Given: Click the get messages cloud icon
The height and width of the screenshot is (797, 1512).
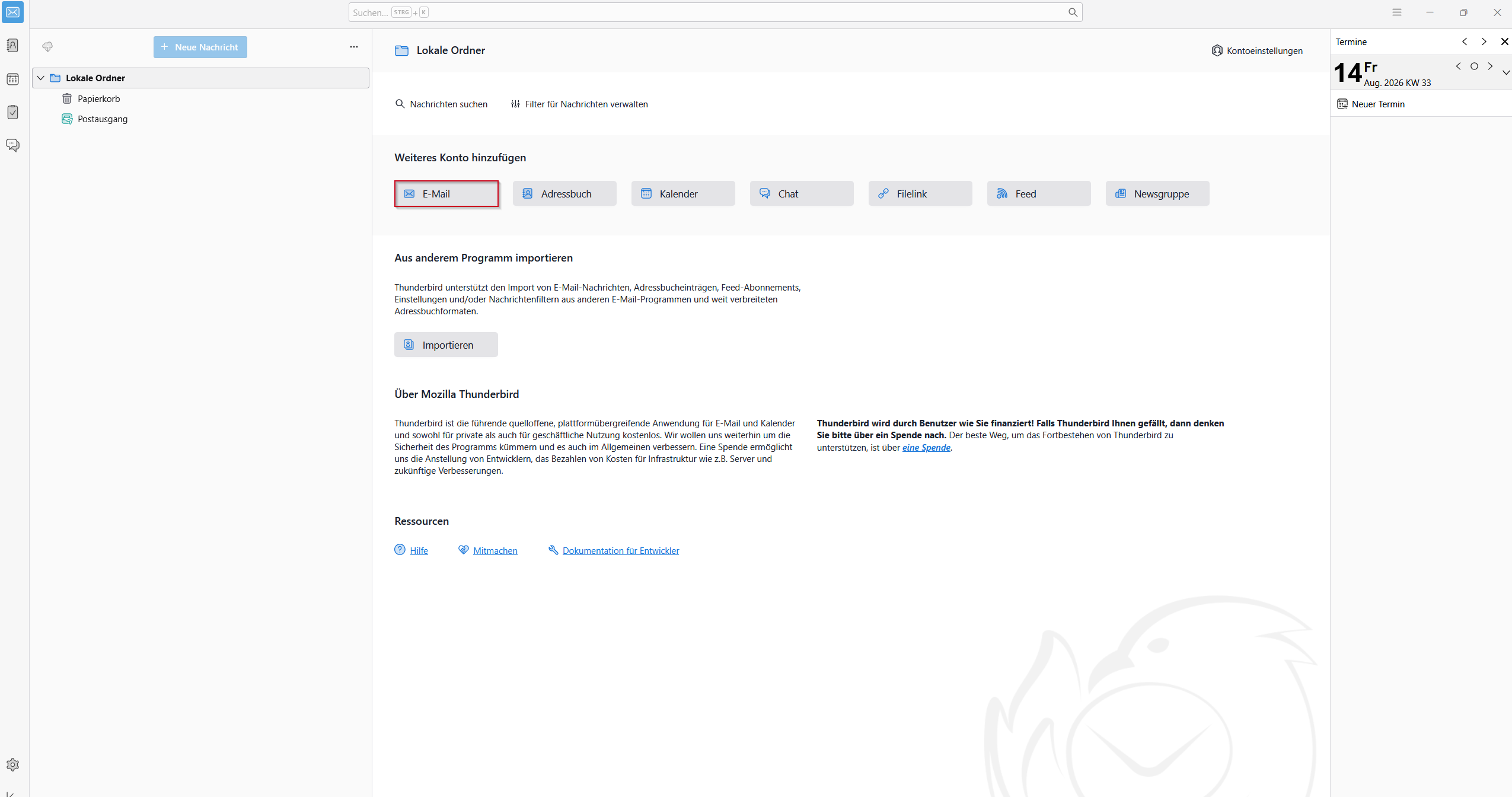Looking at the screenshot, I should coord(47,47).
